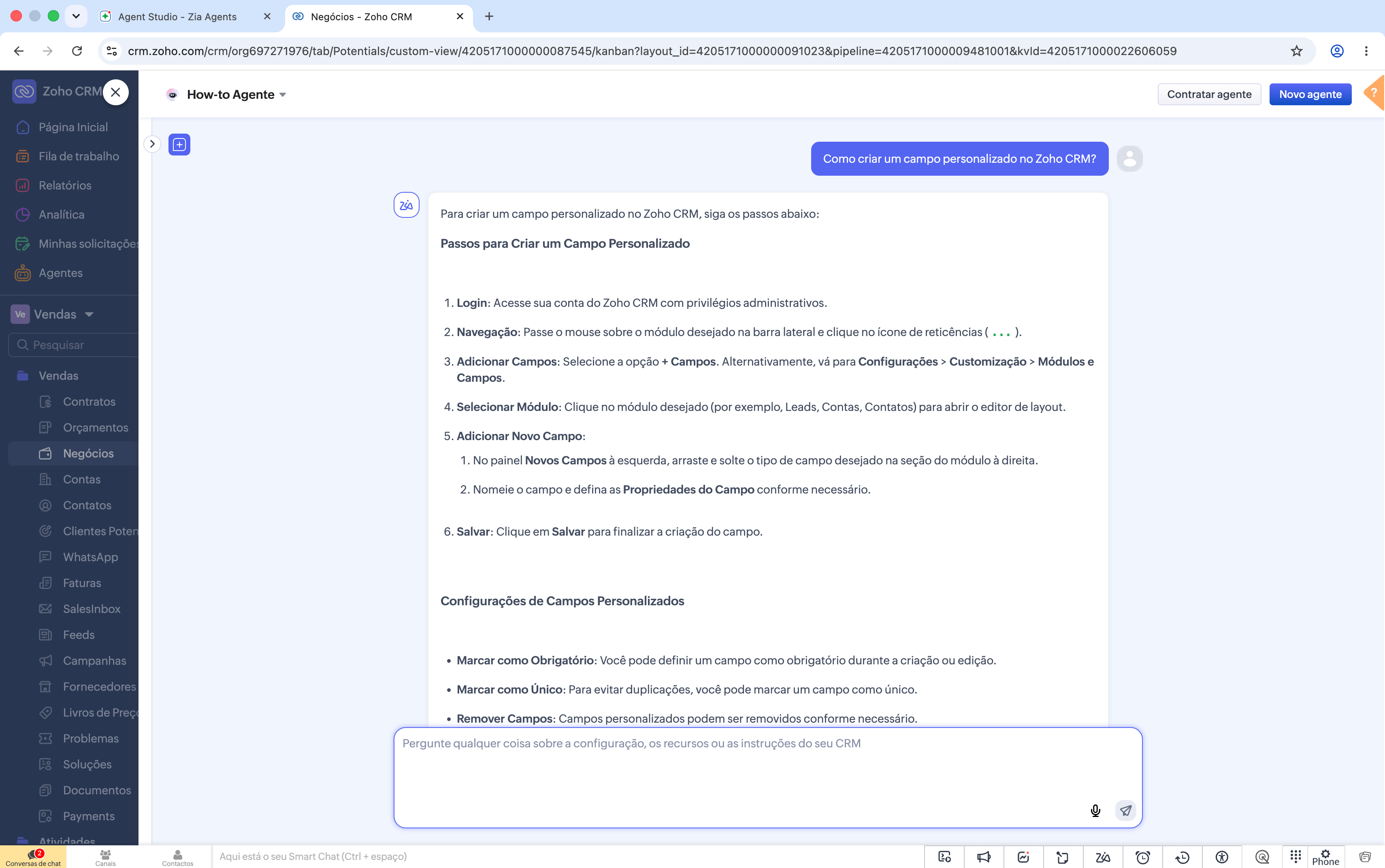Focus the Smart Chat input bar
1385x868 pixels.
click(567, 857)
